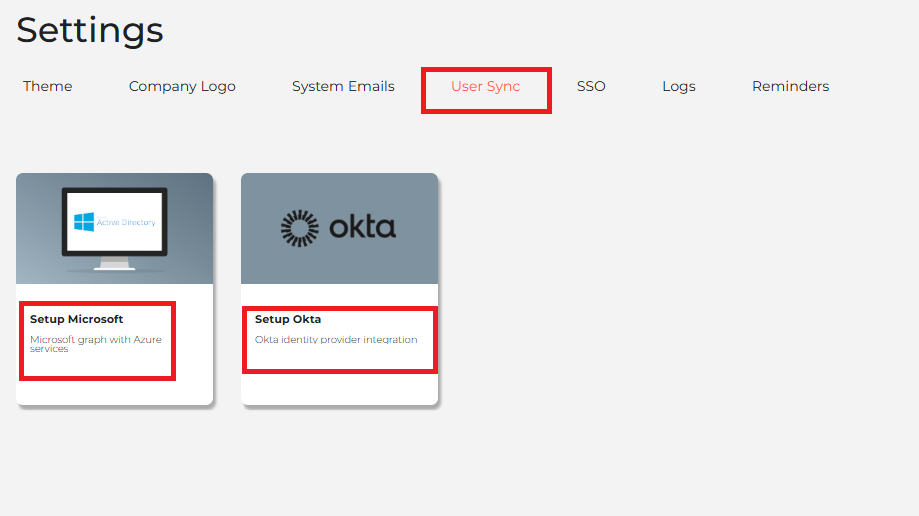The height and width of the screenshot is (516, 919).
Task: Click the Windows logo in the monitor
Action: [84, 222]
